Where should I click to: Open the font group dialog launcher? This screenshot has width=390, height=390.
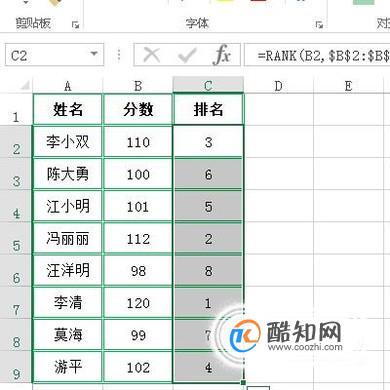(x=319, y=25)
